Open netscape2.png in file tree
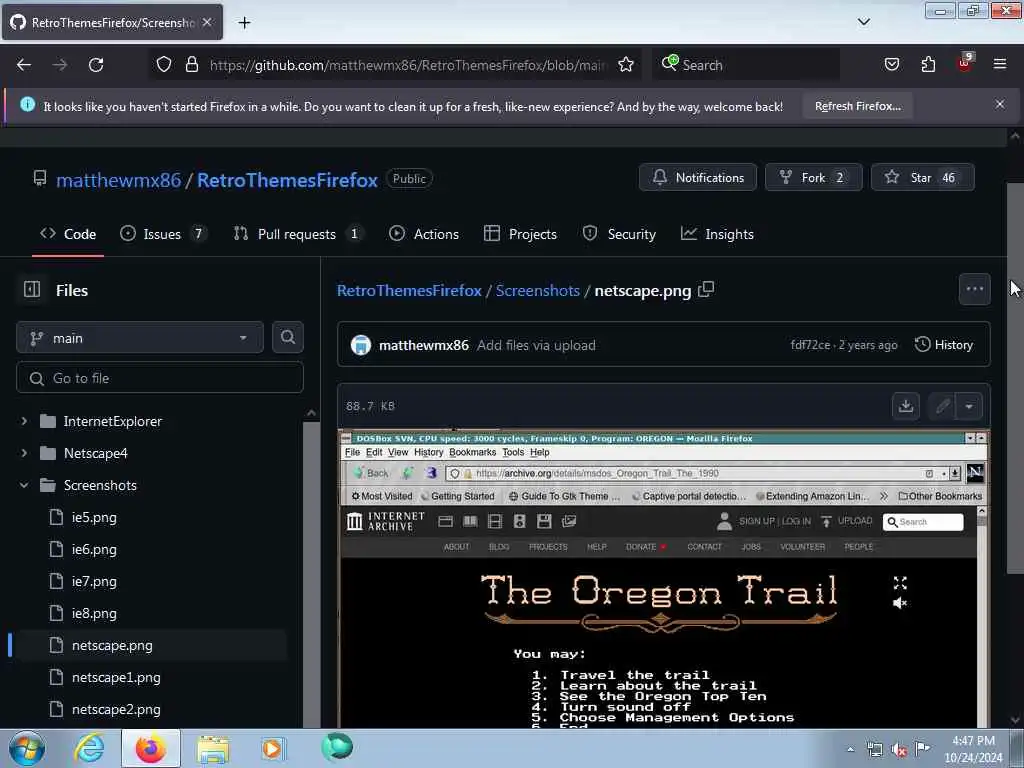1024x768 pixels. point(116,709)
